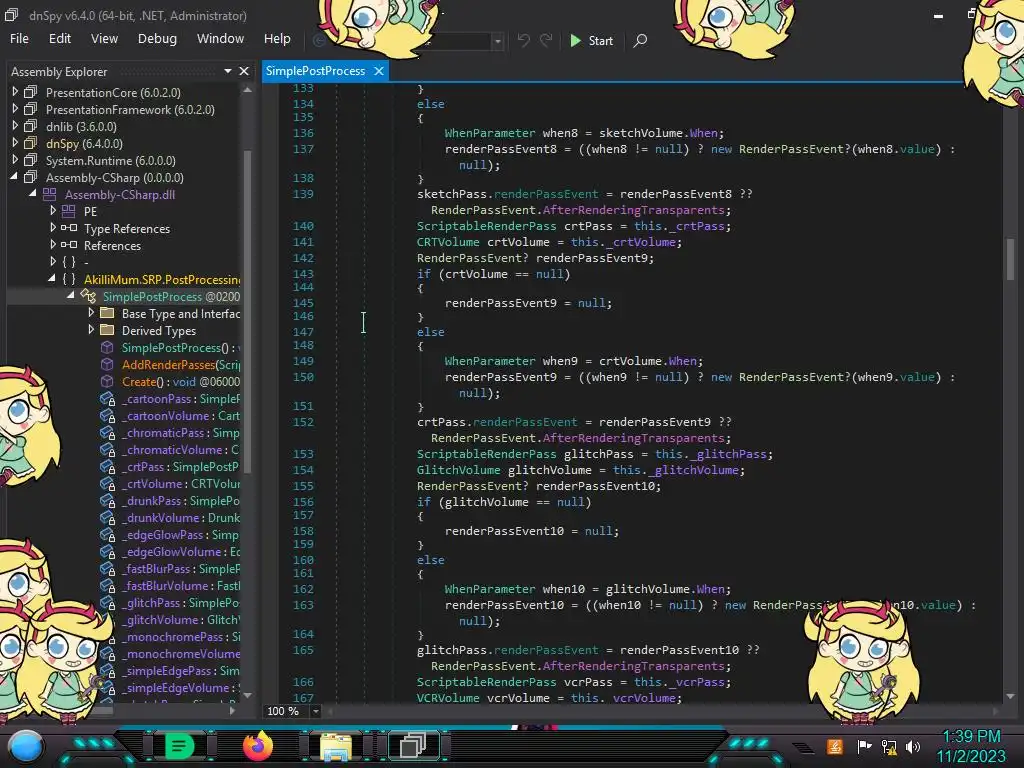The width and height of the screenshot is (1024, 768).
Task: Click _vcrPass reference on line 166
Action: coord(697,682)
